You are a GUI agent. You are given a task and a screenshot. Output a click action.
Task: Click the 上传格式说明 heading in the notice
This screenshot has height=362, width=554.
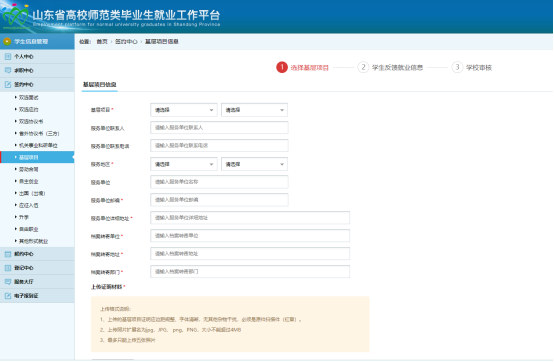click(x=115, y=309)
